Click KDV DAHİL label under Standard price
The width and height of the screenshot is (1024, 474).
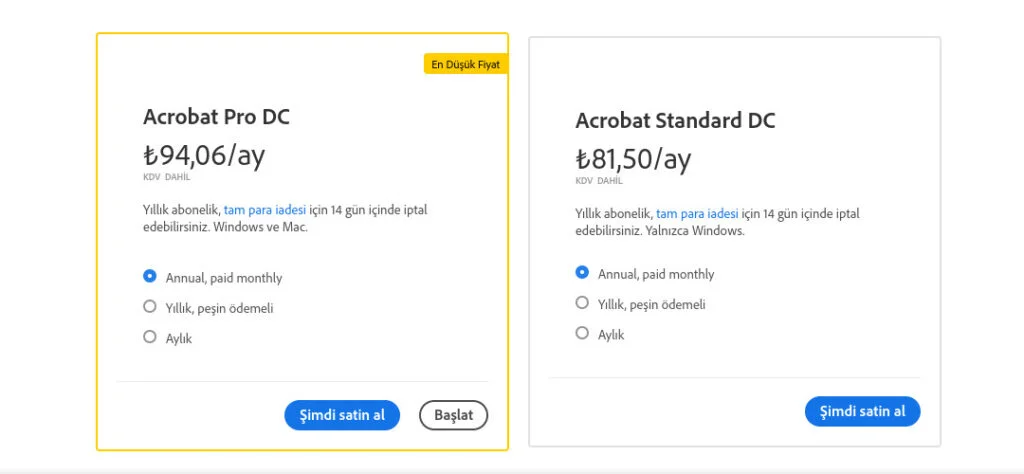599,181
